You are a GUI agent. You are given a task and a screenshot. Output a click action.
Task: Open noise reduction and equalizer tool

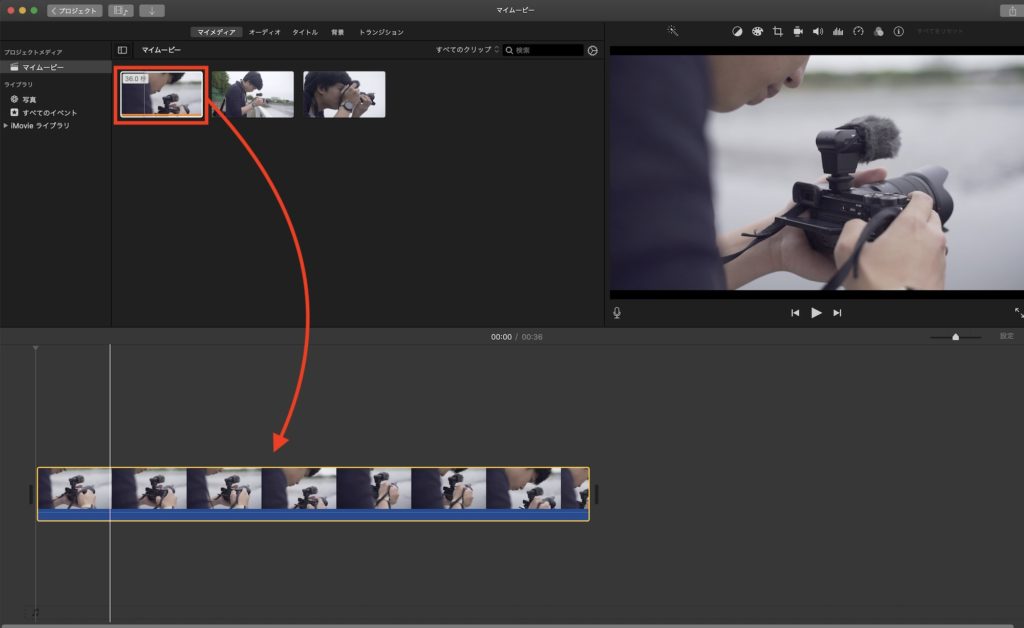pos(837,31)
